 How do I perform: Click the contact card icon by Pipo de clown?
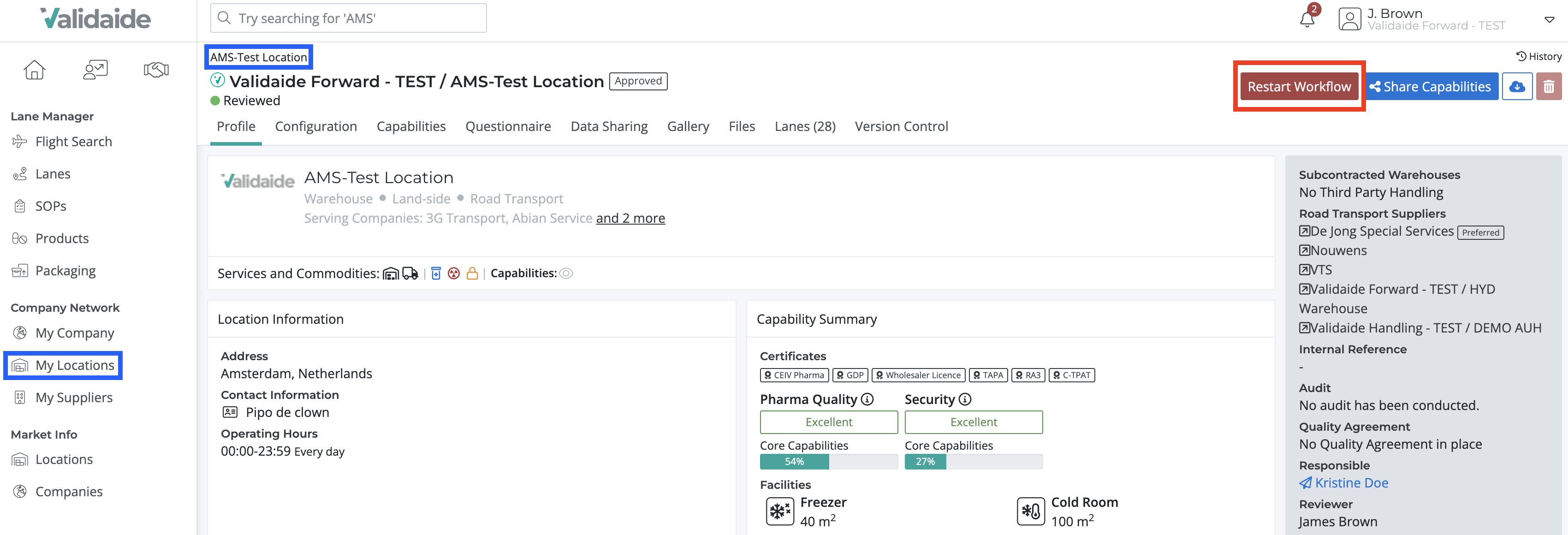[230, 413]
